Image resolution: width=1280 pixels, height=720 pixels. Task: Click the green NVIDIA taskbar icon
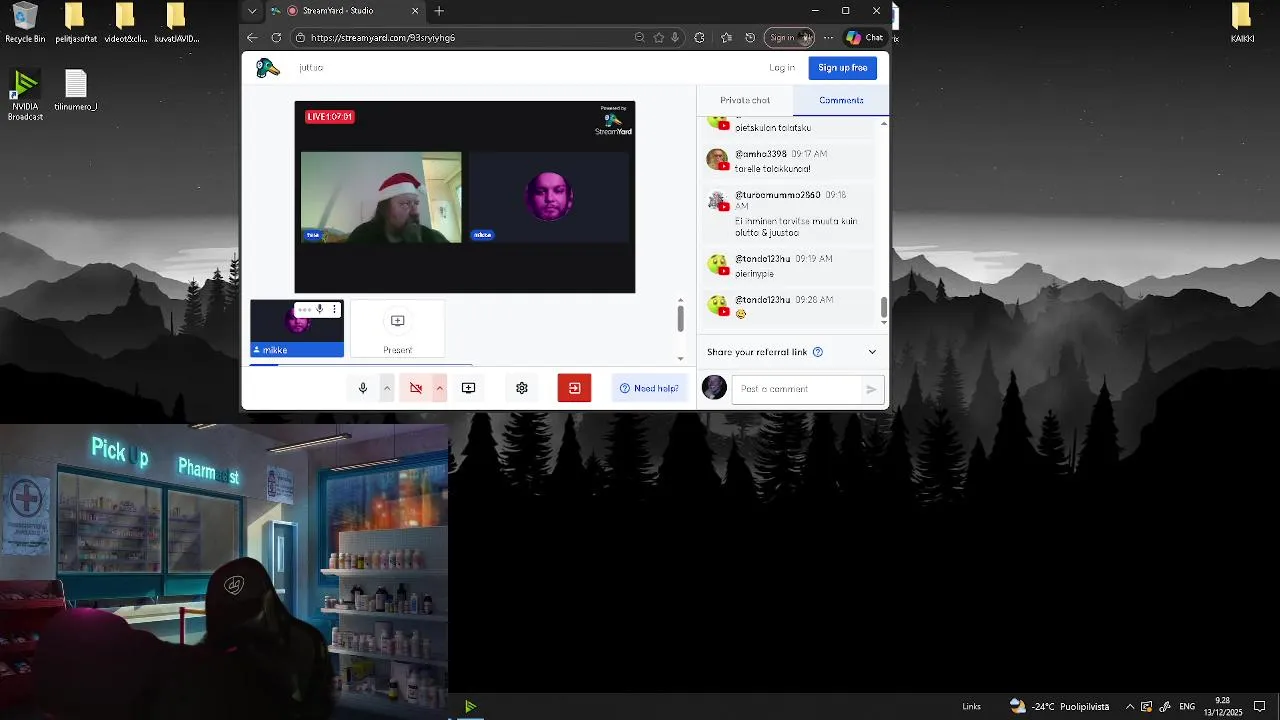coord(470,707)
